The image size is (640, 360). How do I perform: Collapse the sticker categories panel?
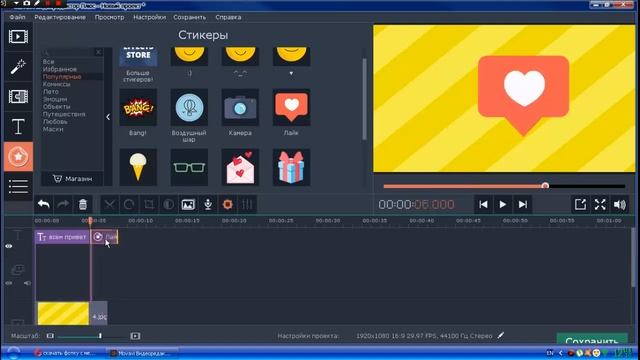(x=108, y=117)
